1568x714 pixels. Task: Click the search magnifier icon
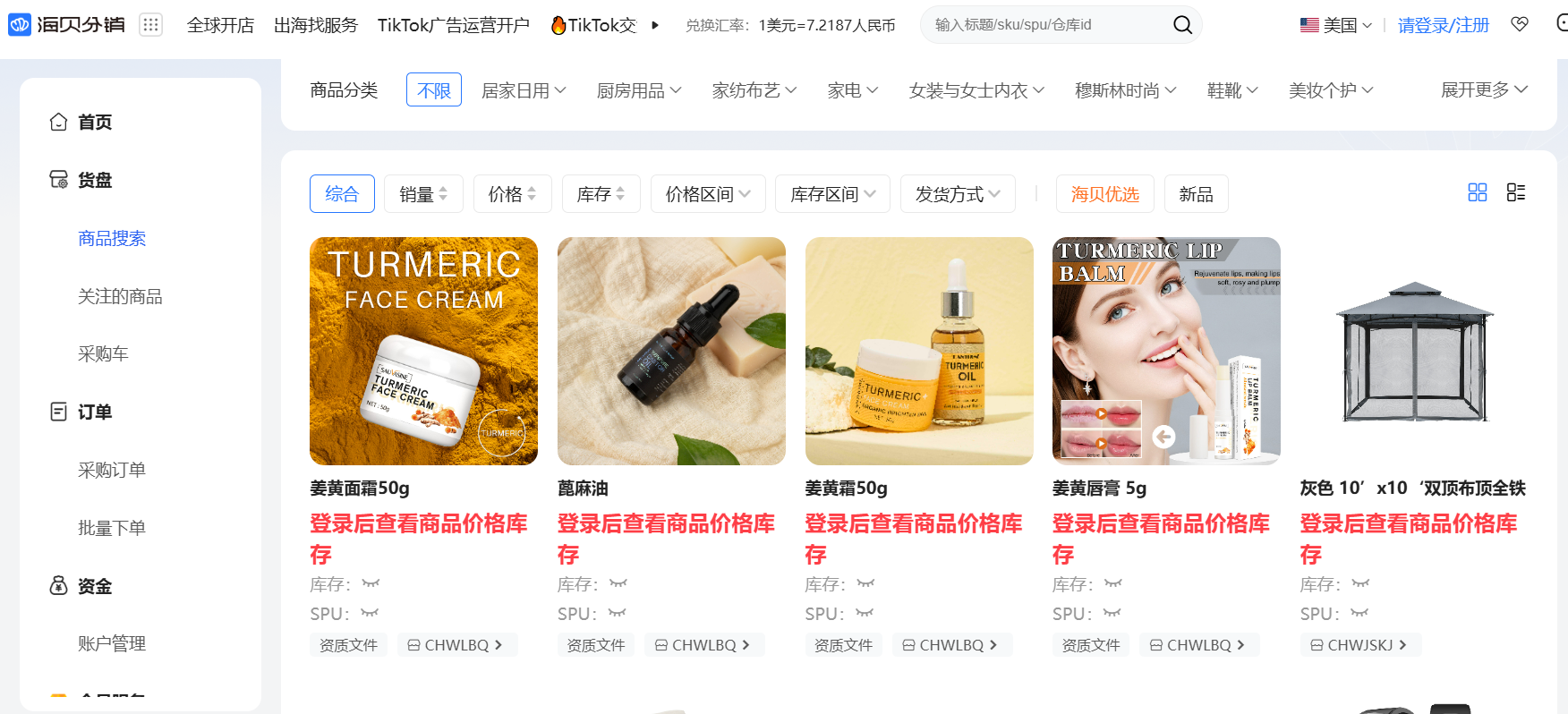pos(1182,25)
